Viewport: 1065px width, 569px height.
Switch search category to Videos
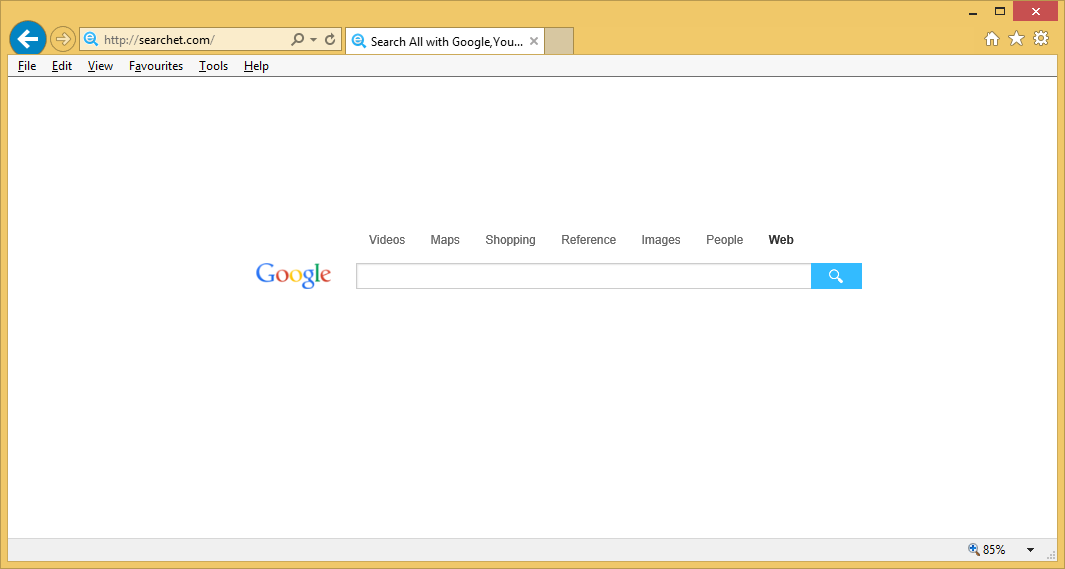pos(387,240)
